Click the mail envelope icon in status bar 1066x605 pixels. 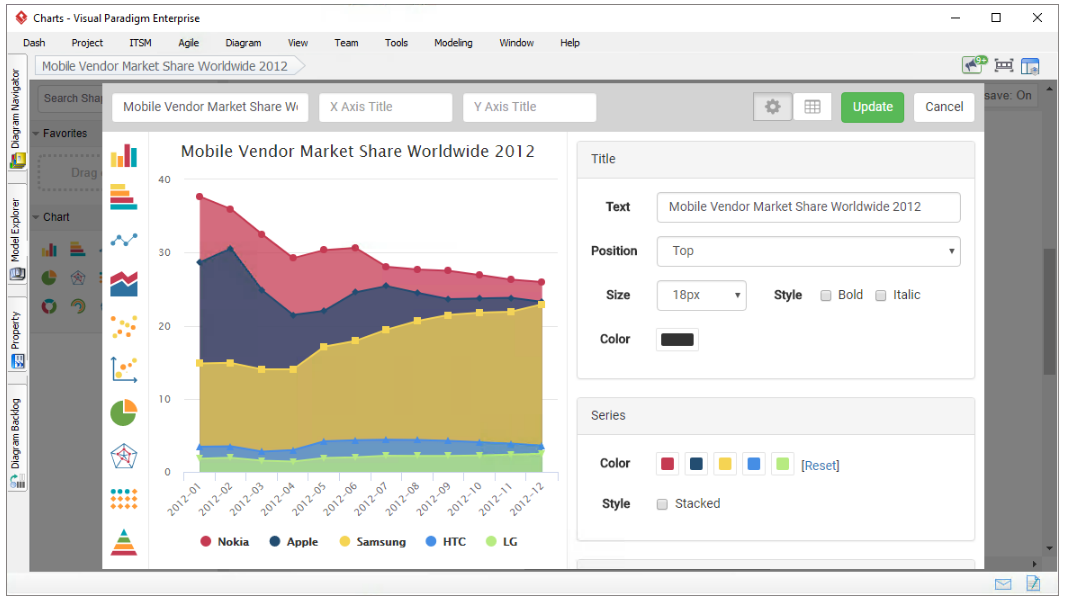point(1003,584)
